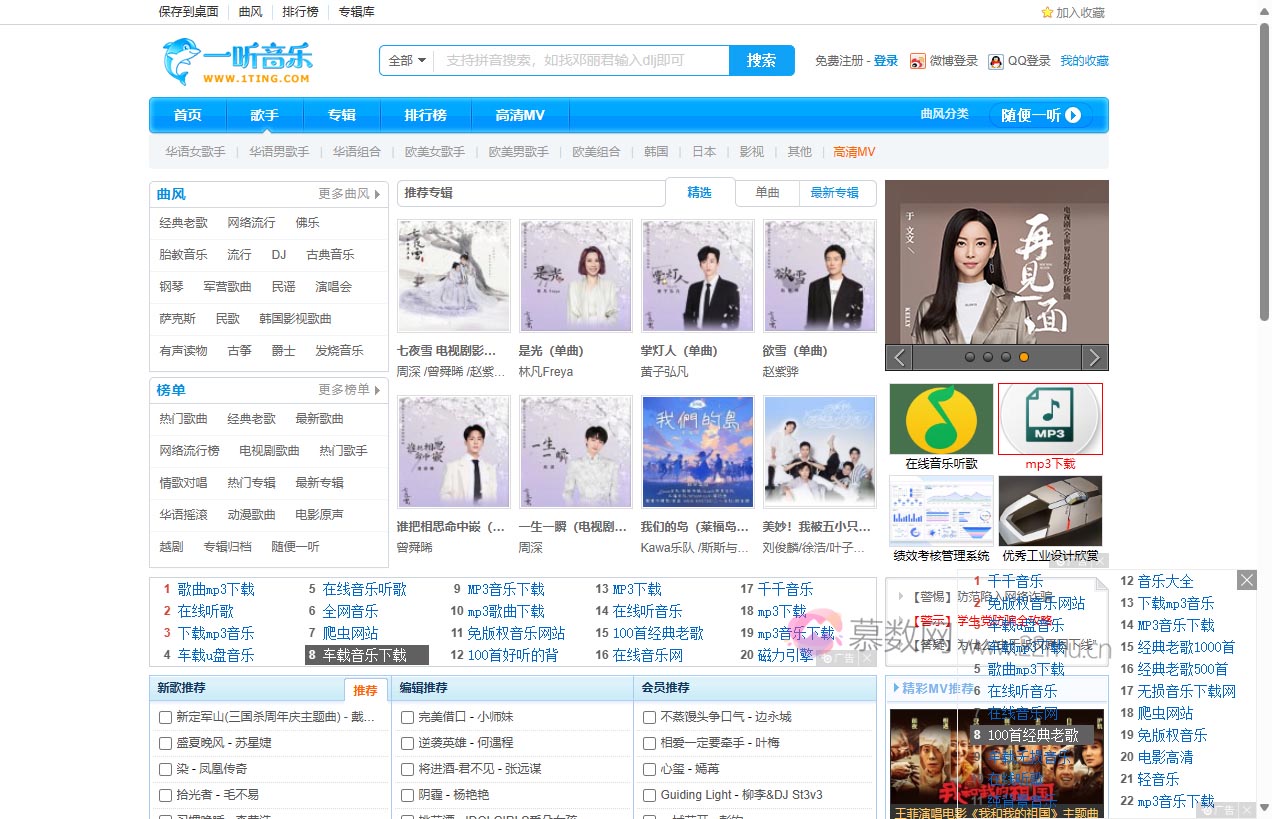Select the orange active carousel dot
1272x819 pixels.
click(x=1023, y=357)
